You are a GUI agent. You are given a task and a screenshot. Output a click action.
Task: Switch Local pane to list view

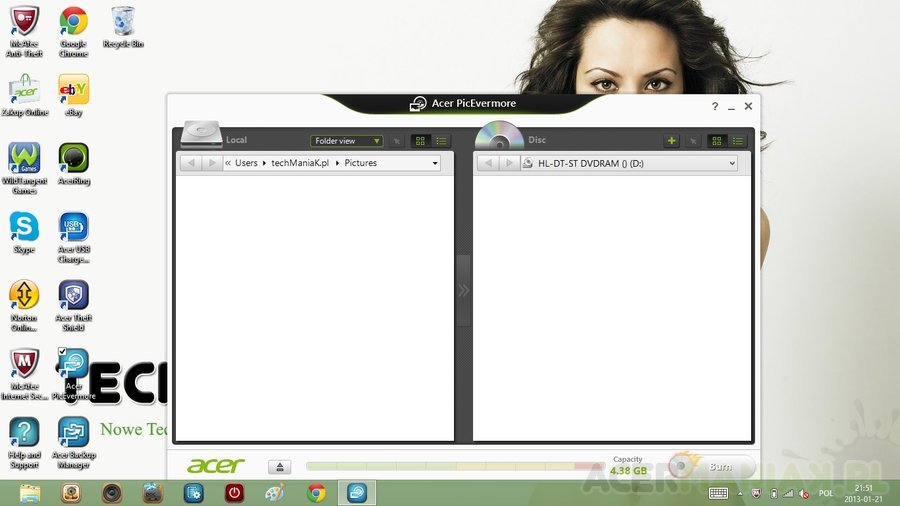441,141
